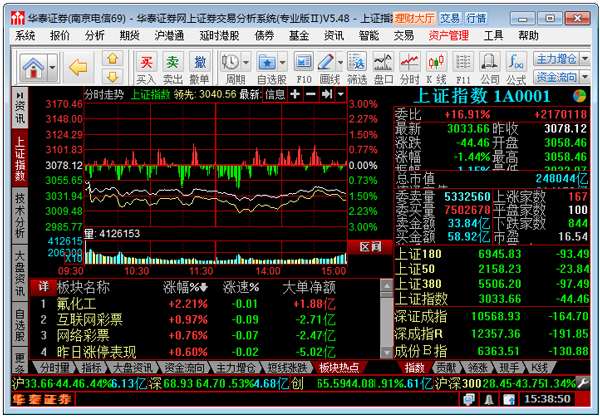Click the 资金流向 toolbar button
The image size is (600, 417).
(x=557, y=77)
